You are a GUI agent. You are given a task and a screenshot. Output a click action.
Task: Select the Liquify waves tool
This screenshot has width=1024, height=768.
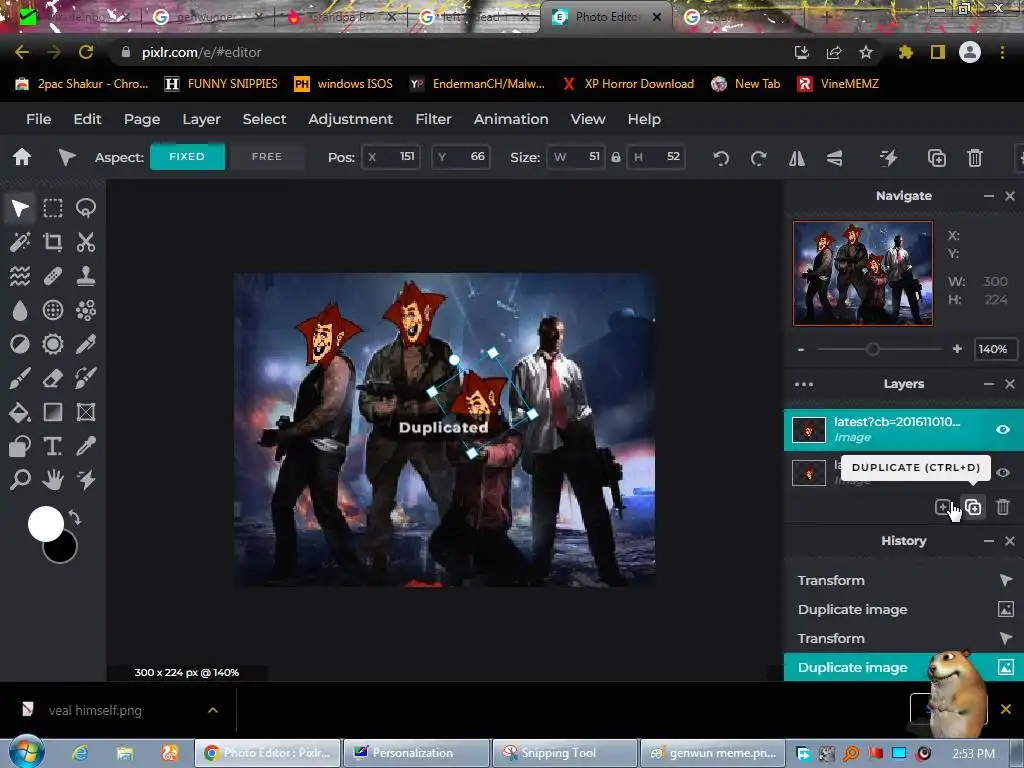coord(20,276)
